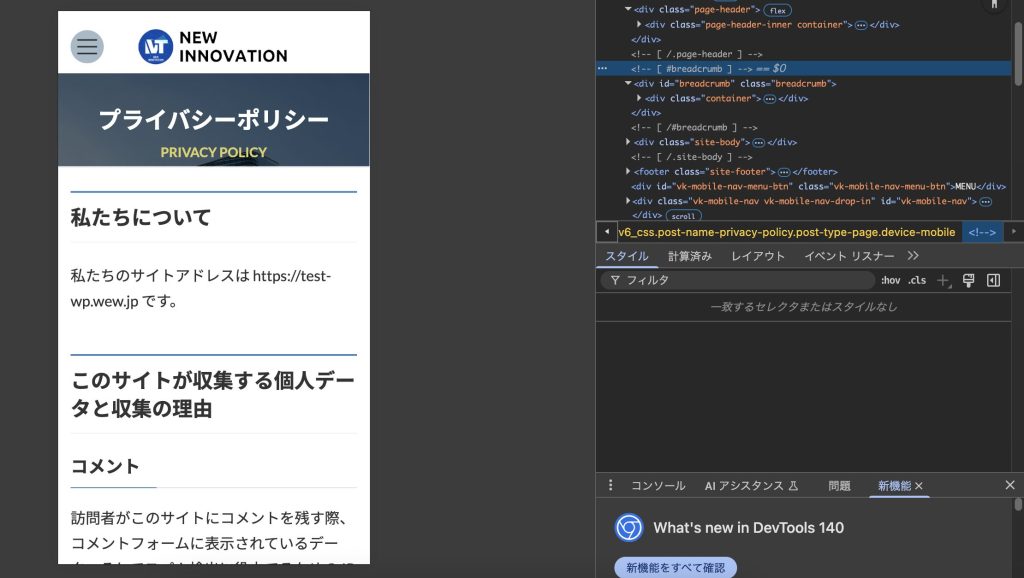Open the element rendering emulation paintbrush icon
1024x578 pixels.
[968, 281]
